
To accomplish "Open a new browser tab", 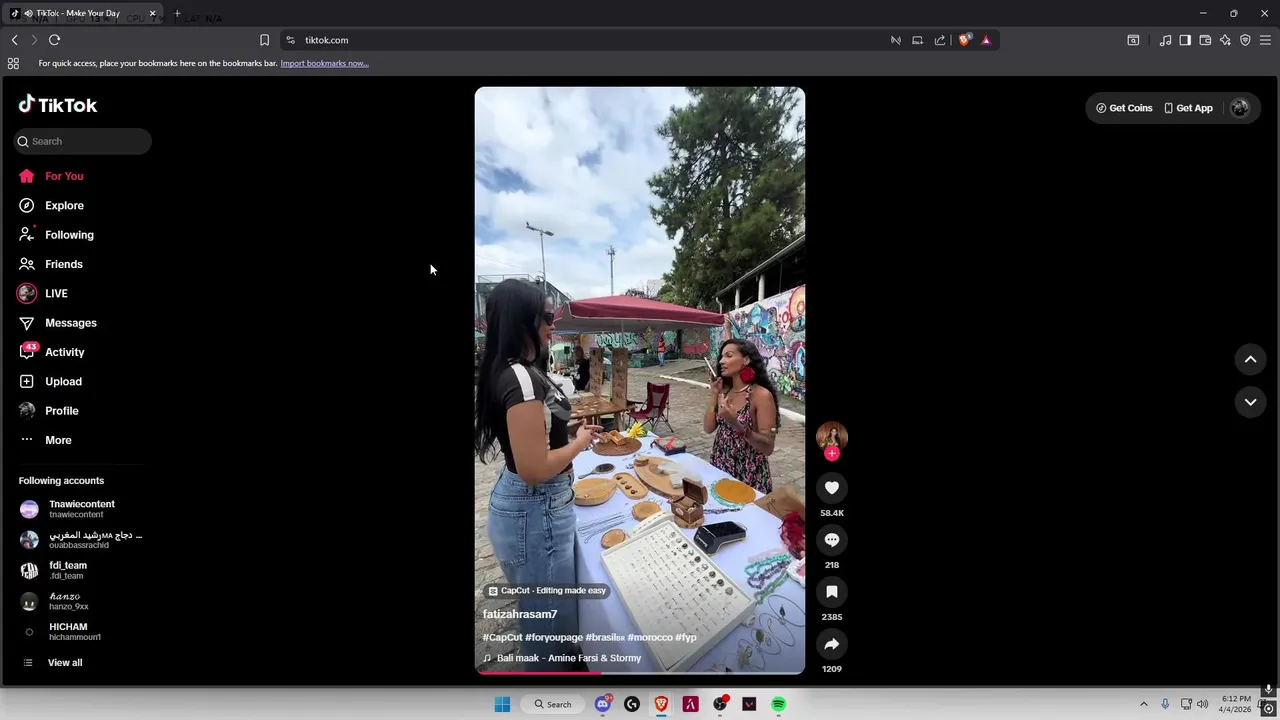I will pos(177,14).
